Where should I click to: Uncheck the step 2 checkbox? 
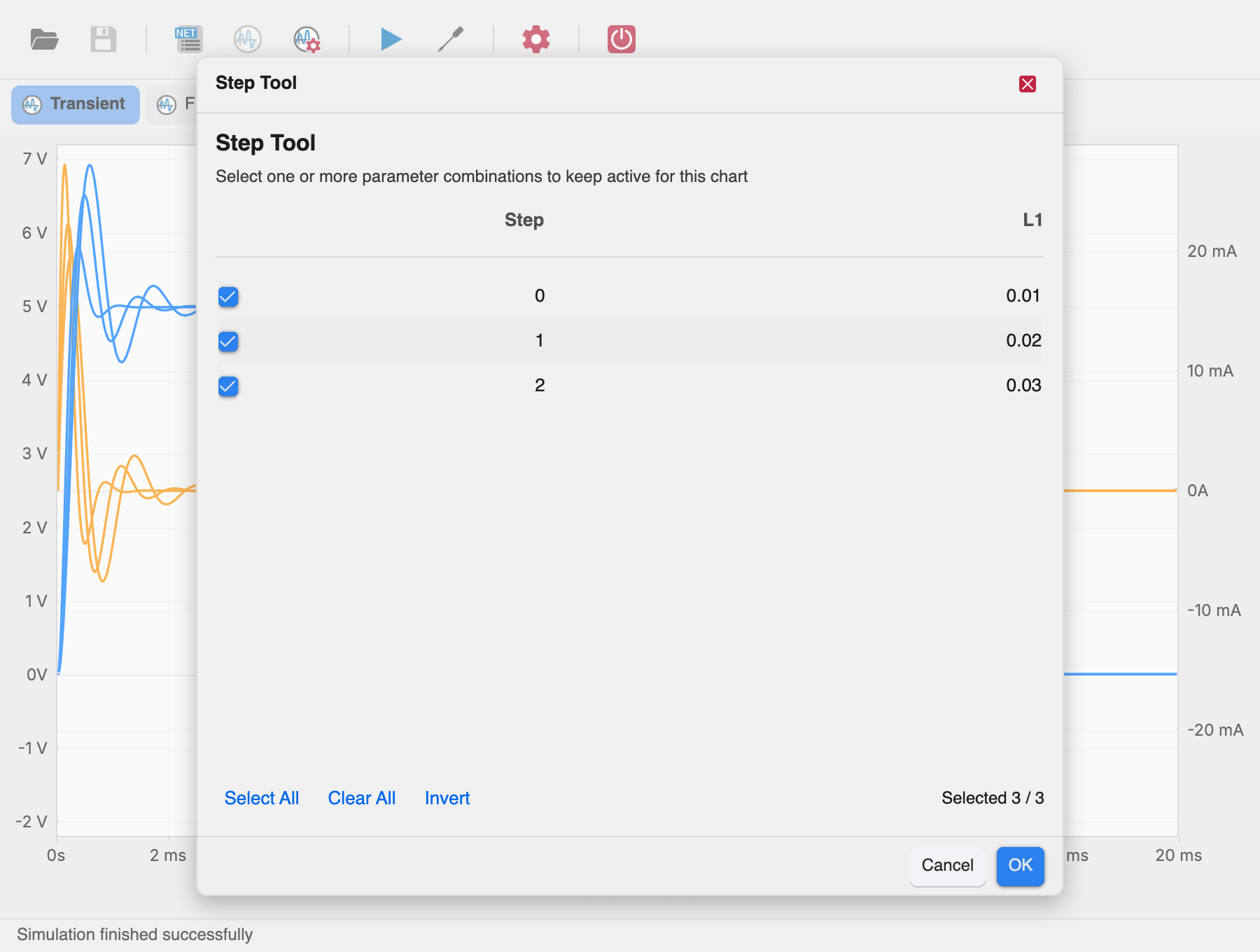[x=228, y=386]
